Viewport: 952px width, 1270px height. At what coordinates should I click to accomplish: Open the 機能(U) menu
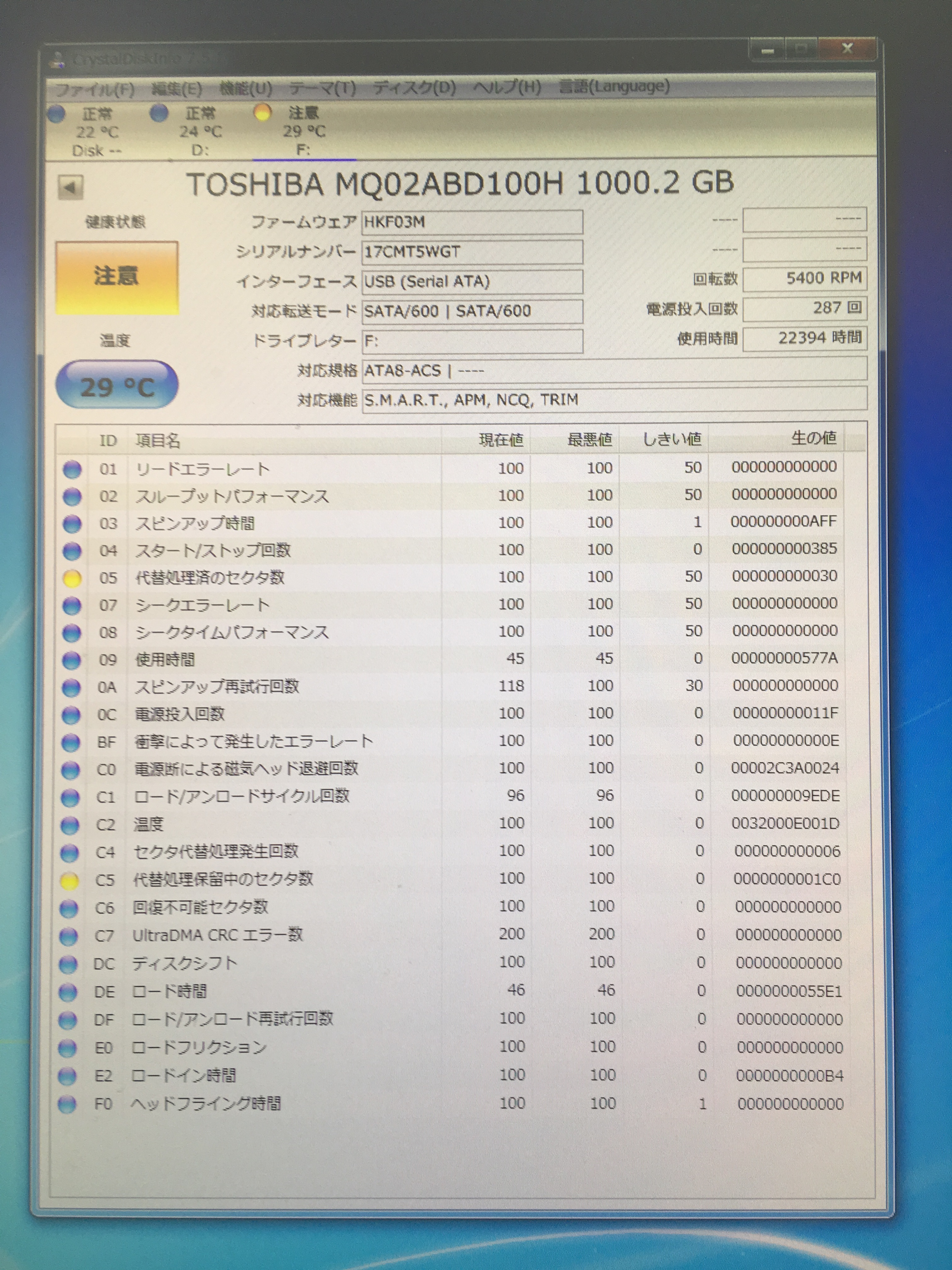[x=246, y=89]
